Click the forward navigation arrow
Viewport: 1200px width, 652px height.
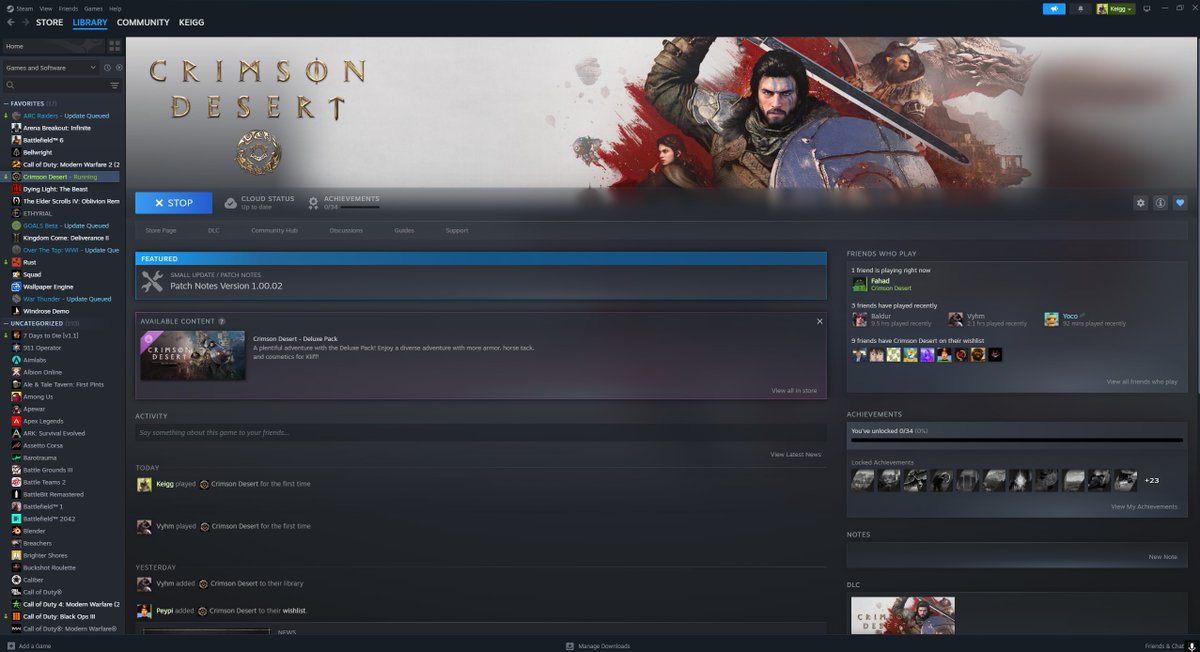point(24,22)
